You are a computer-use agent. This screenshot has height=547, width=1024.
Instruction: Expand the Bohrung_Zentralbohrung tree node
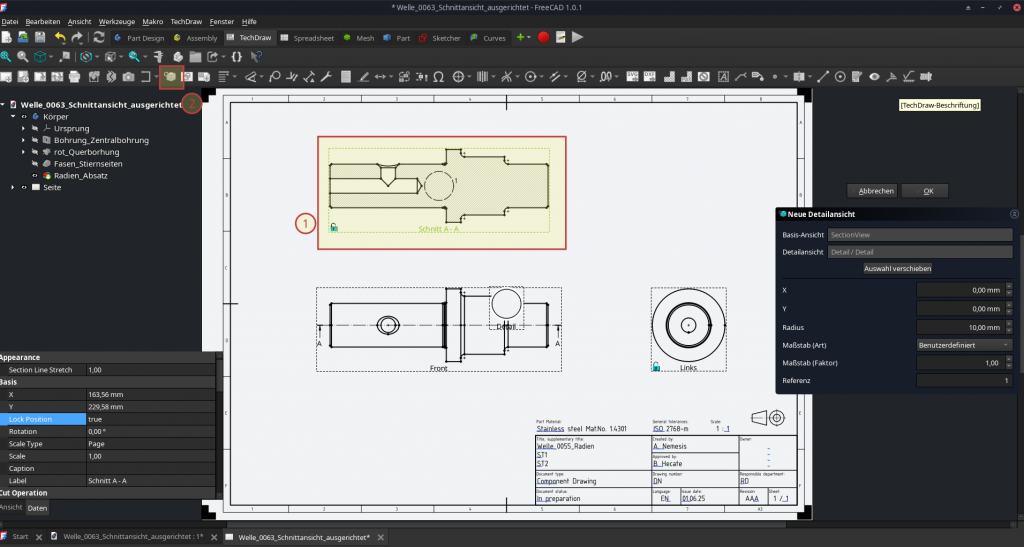pyautogui.click(x=23, y=140)
